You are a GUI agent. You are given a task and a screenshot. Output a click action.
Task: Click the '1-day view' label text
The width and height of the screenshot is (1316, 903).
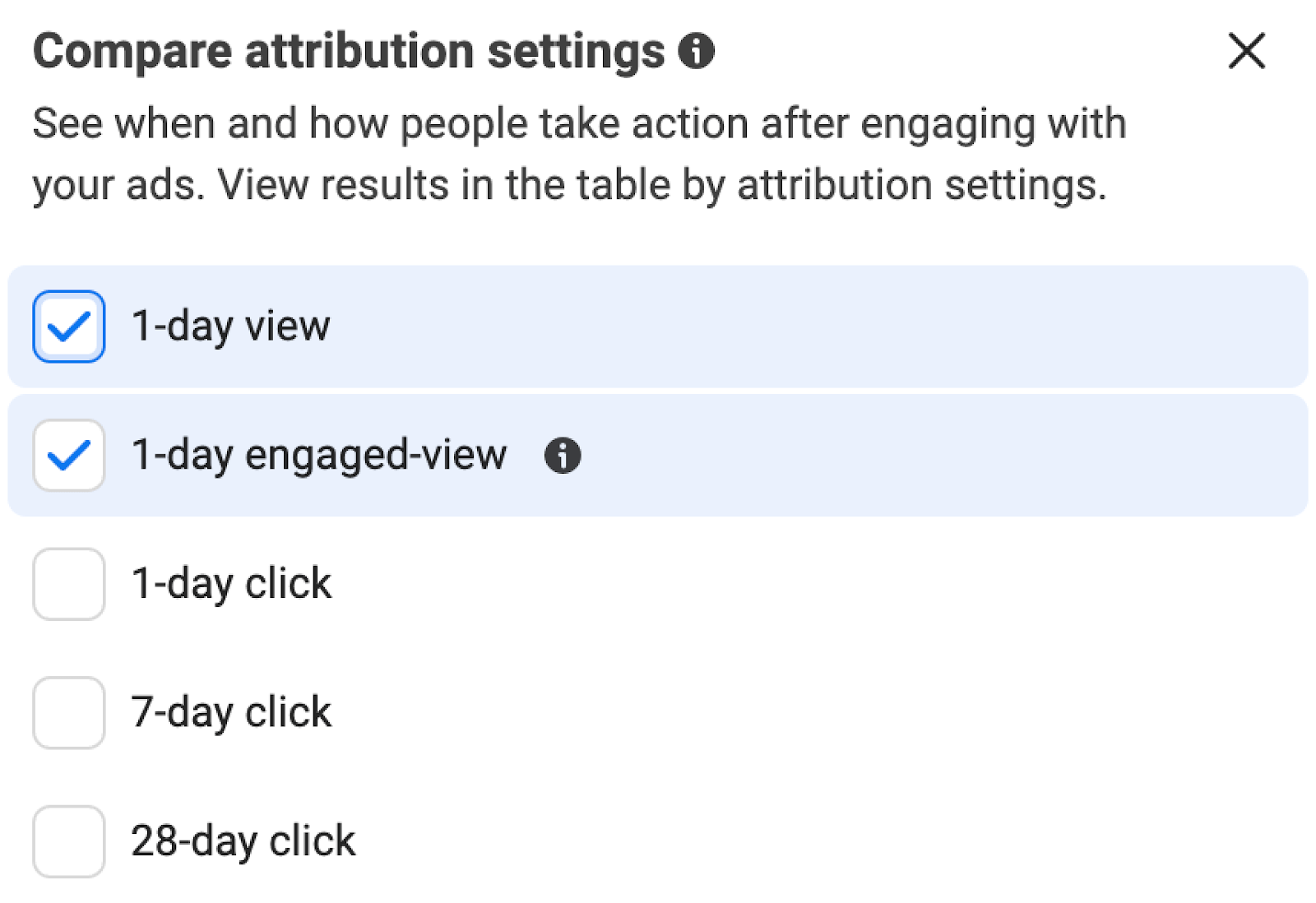tap(231, 326)
